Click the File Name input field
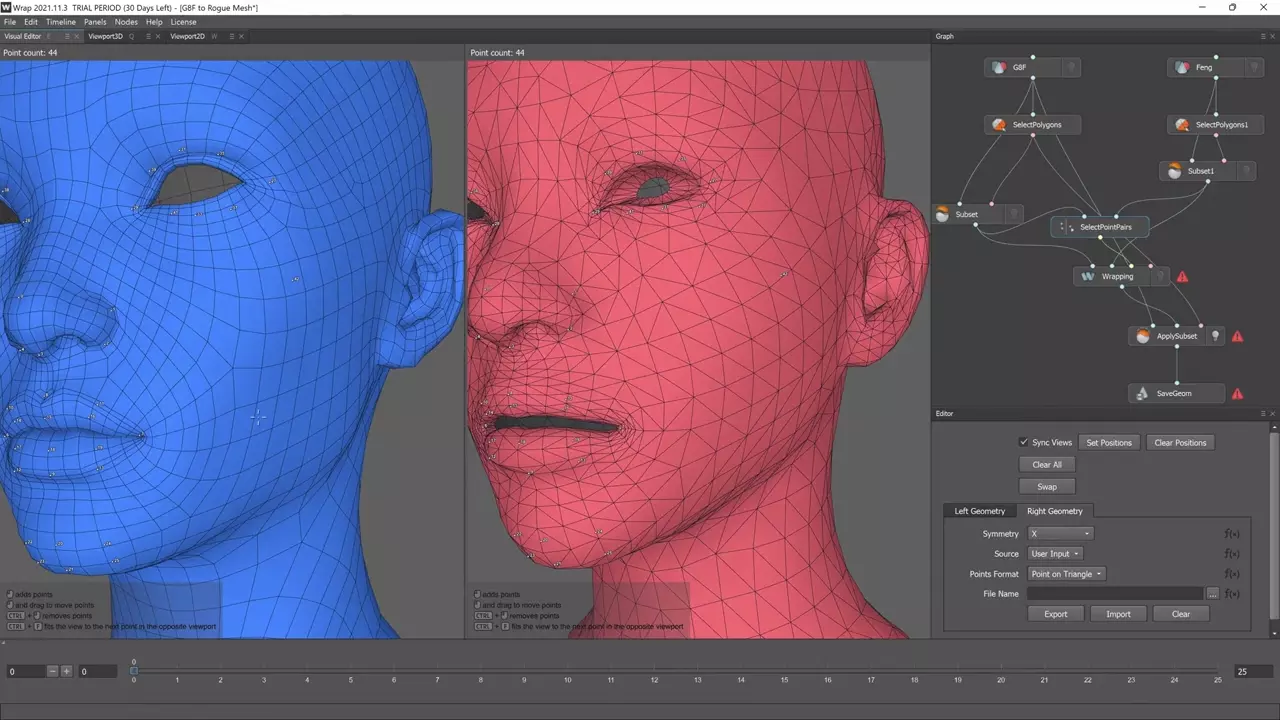This screenshot has width=1280, height=720. point(1113,594)
